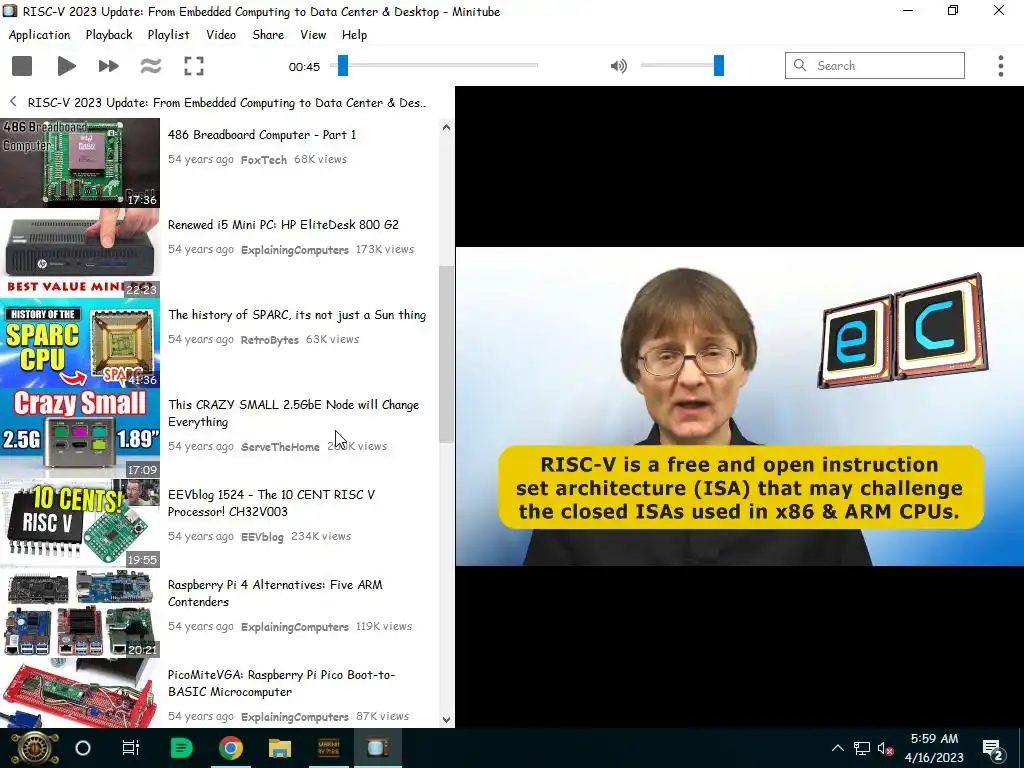Open Task View in the taskbar
Screen dimensions: 1024x768
[131, 748]
